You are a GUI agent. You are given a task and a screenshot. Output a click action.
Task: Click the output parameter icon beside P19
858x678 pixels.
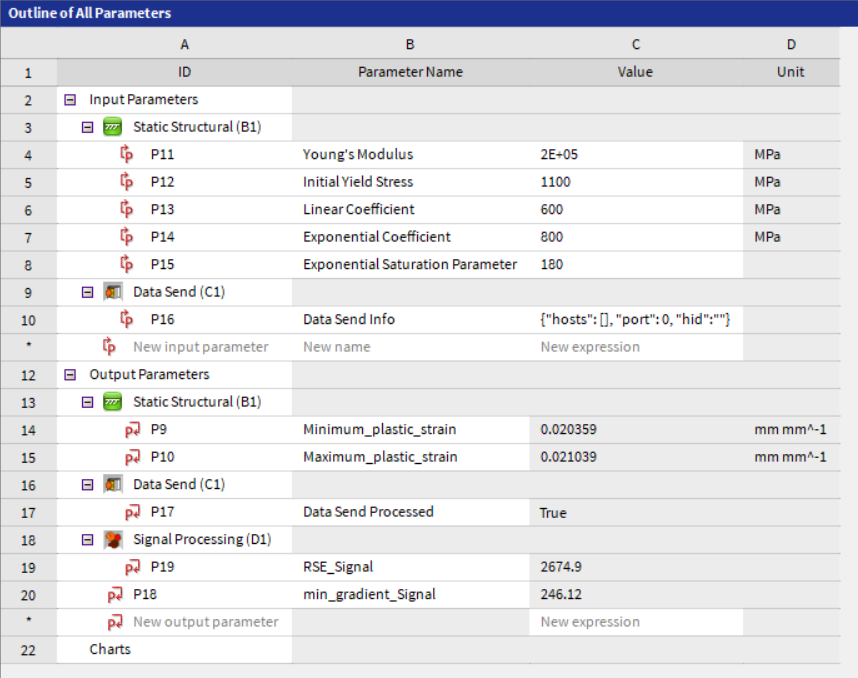point(132,567)
